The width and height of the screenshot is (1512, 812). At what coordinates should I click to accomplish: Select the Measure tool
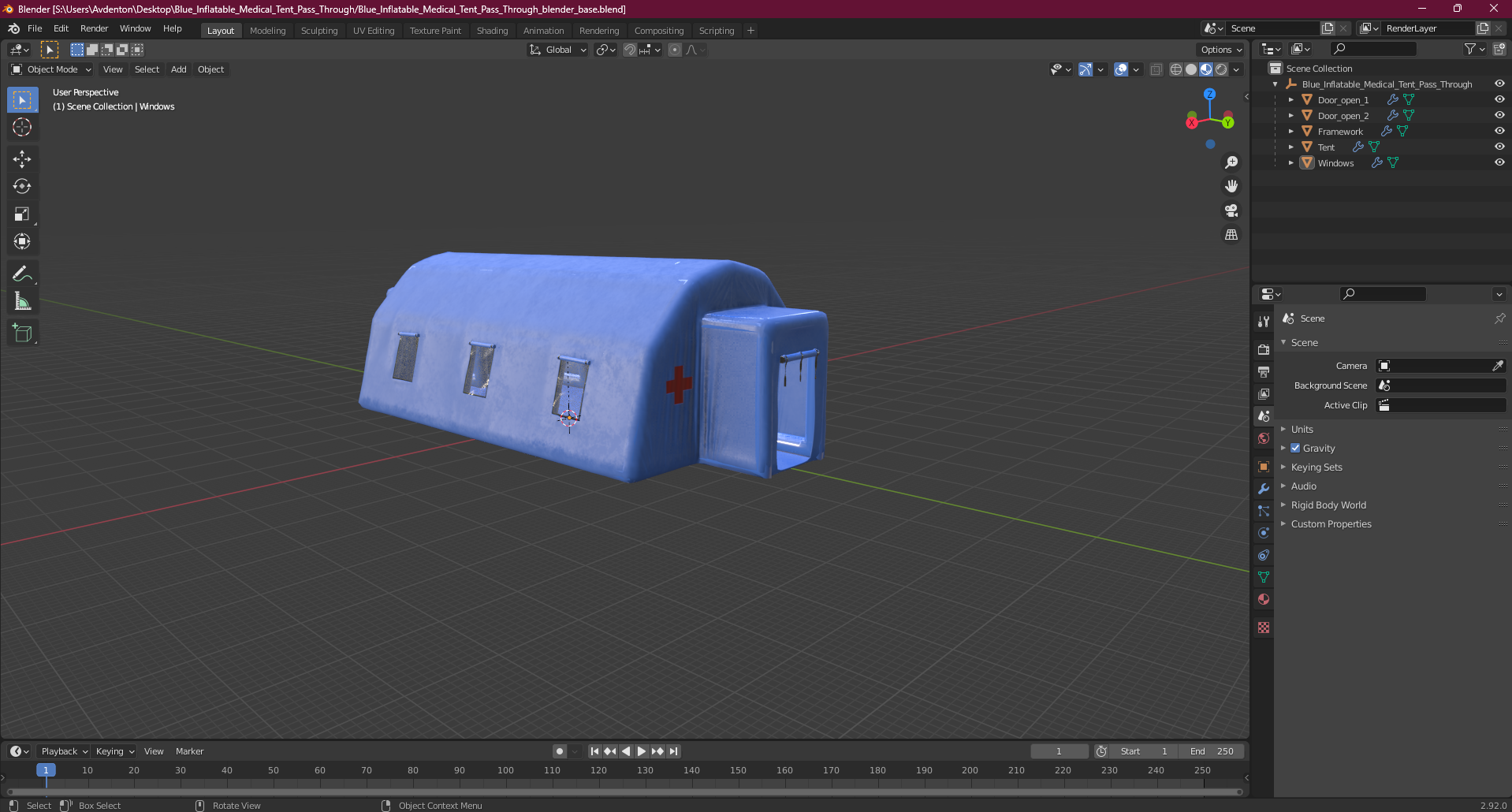click(x=22, y=302)
